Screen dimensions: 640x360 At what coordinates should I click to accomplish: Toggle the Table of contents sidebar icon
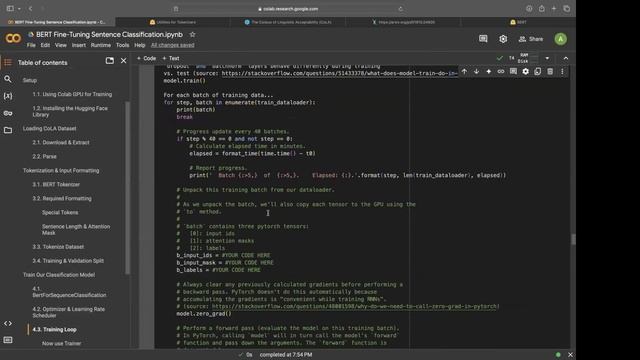click(x=8, y=62)
